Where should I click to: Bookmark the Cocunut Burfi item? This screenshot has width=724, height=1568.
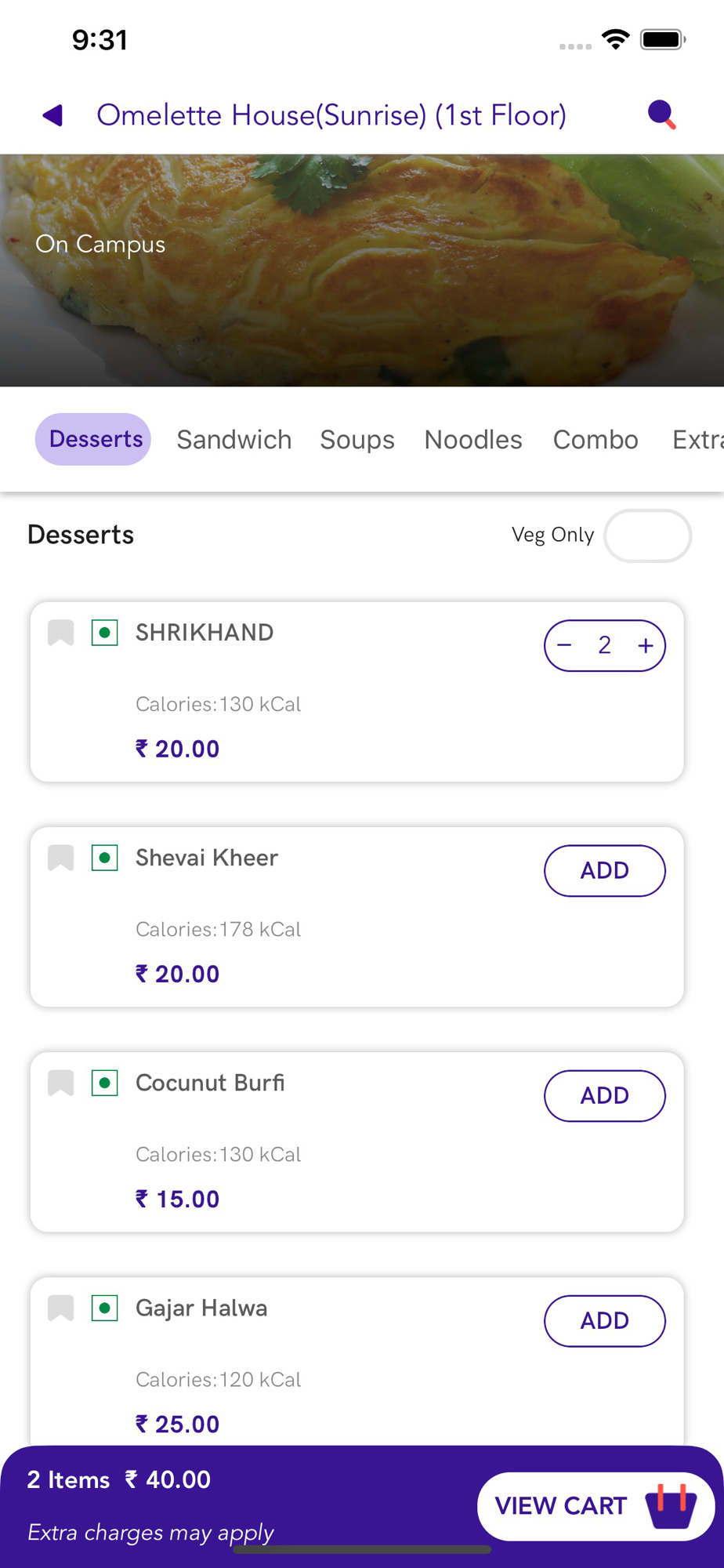pyautogui.click(x=60, y=1083)
